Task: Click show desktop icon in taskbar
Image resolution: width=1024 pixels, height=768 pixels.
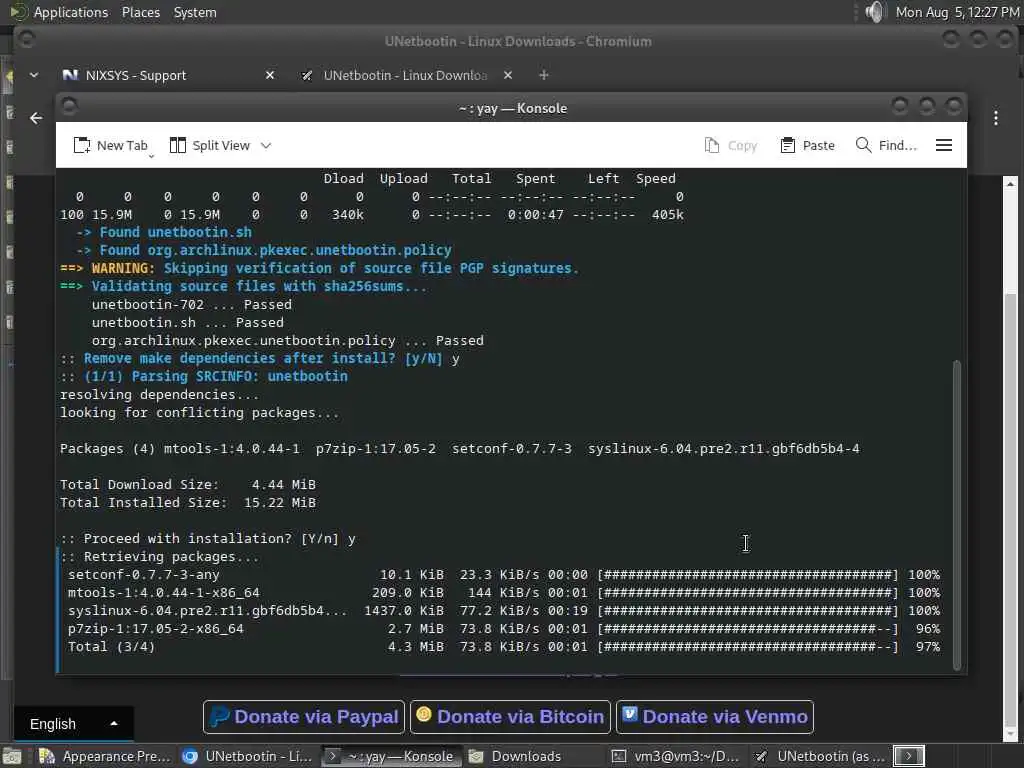Action: pos(11,757)
